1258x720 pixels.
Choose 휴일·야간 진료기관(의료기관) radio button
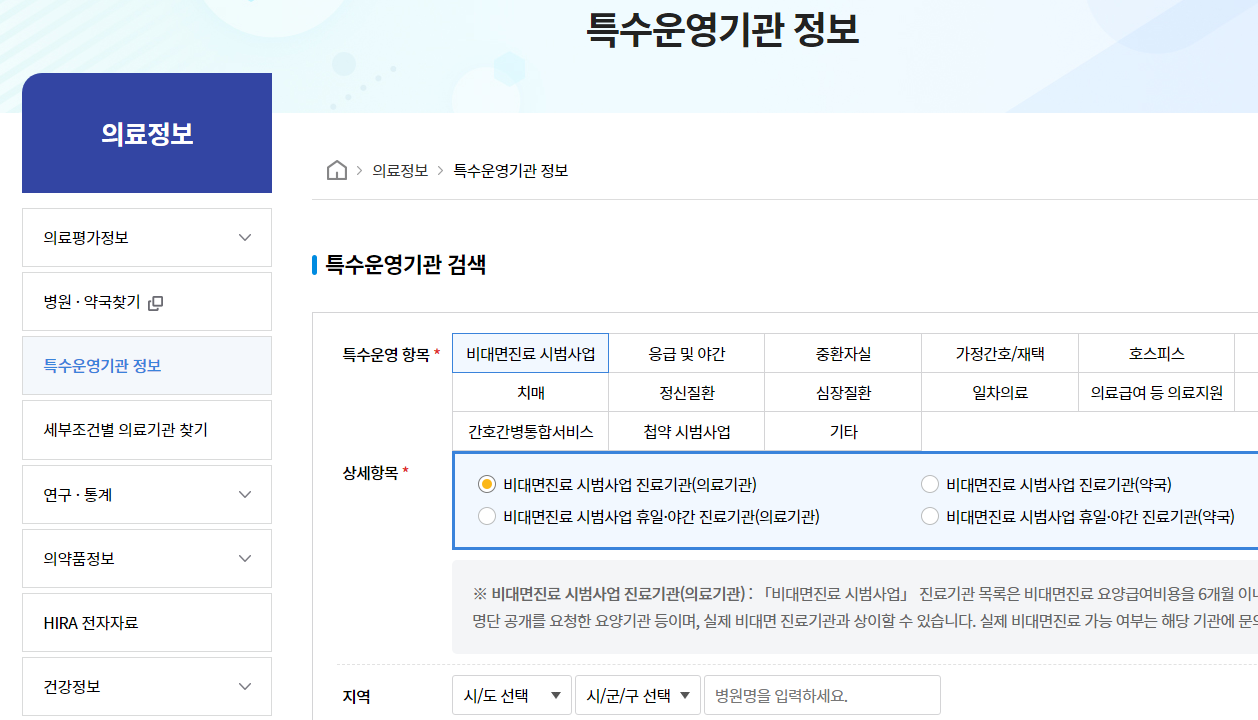[487, 517]
